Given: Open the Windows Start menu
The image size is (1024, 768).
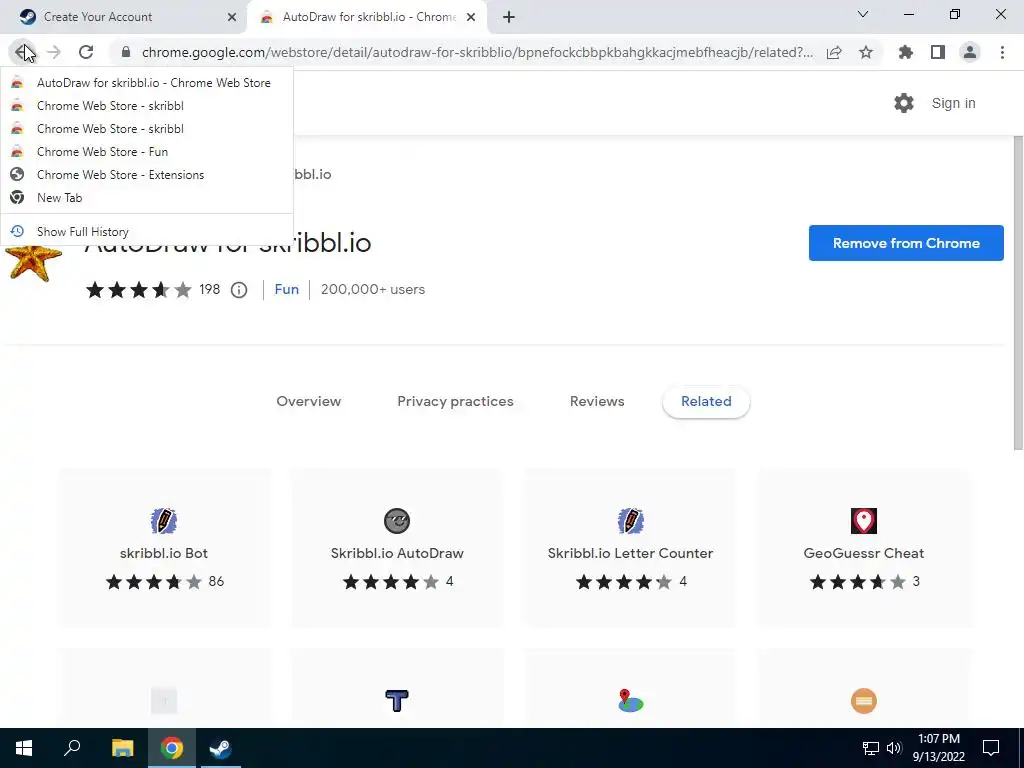Looking at the screenshot, I should [24, 748].
